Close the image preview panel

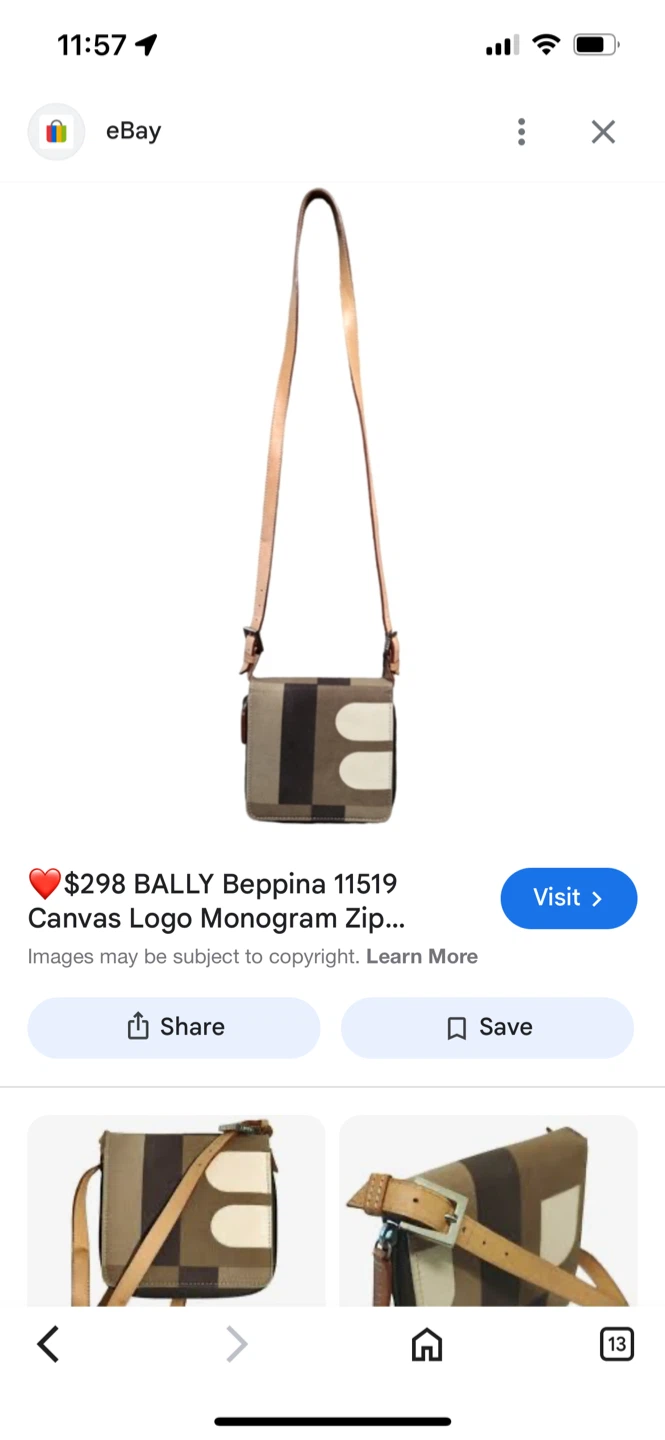pyautogui.click(x=603, y=132)
